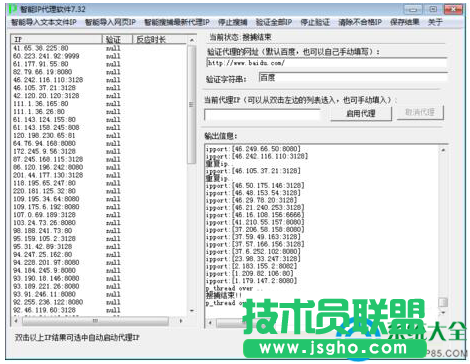
Task: Select the row 46.242.116.110:3128 in the IP list
Action: coord(48,80)
